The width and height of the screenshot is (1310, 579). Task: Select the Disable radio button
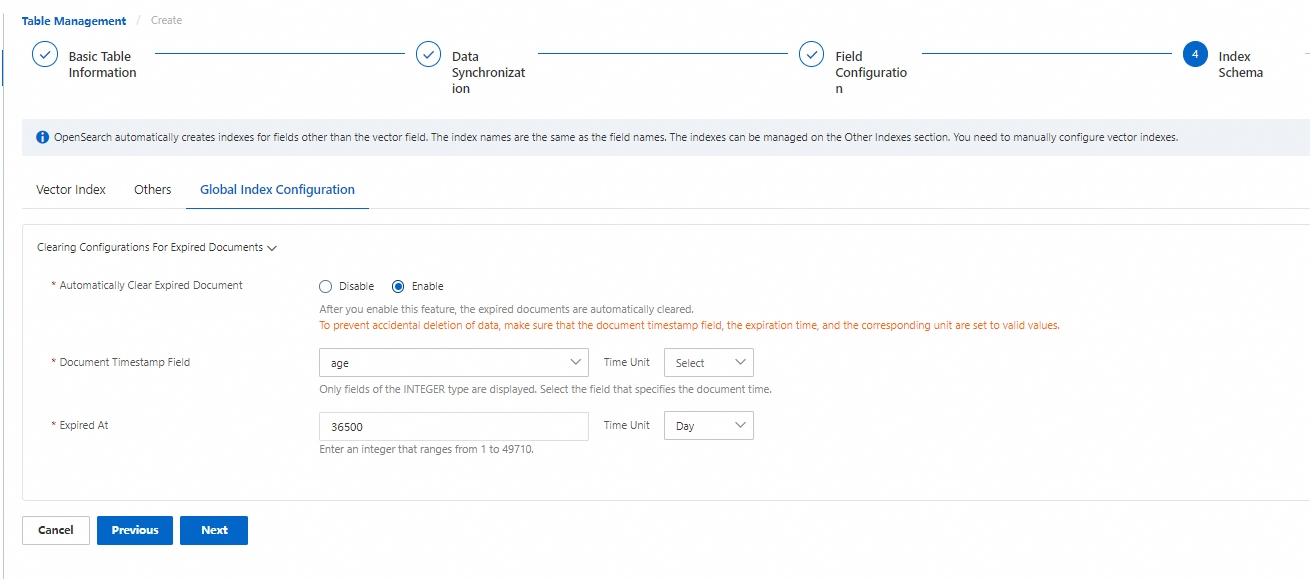pyautogui.click(x=325, y=286)
